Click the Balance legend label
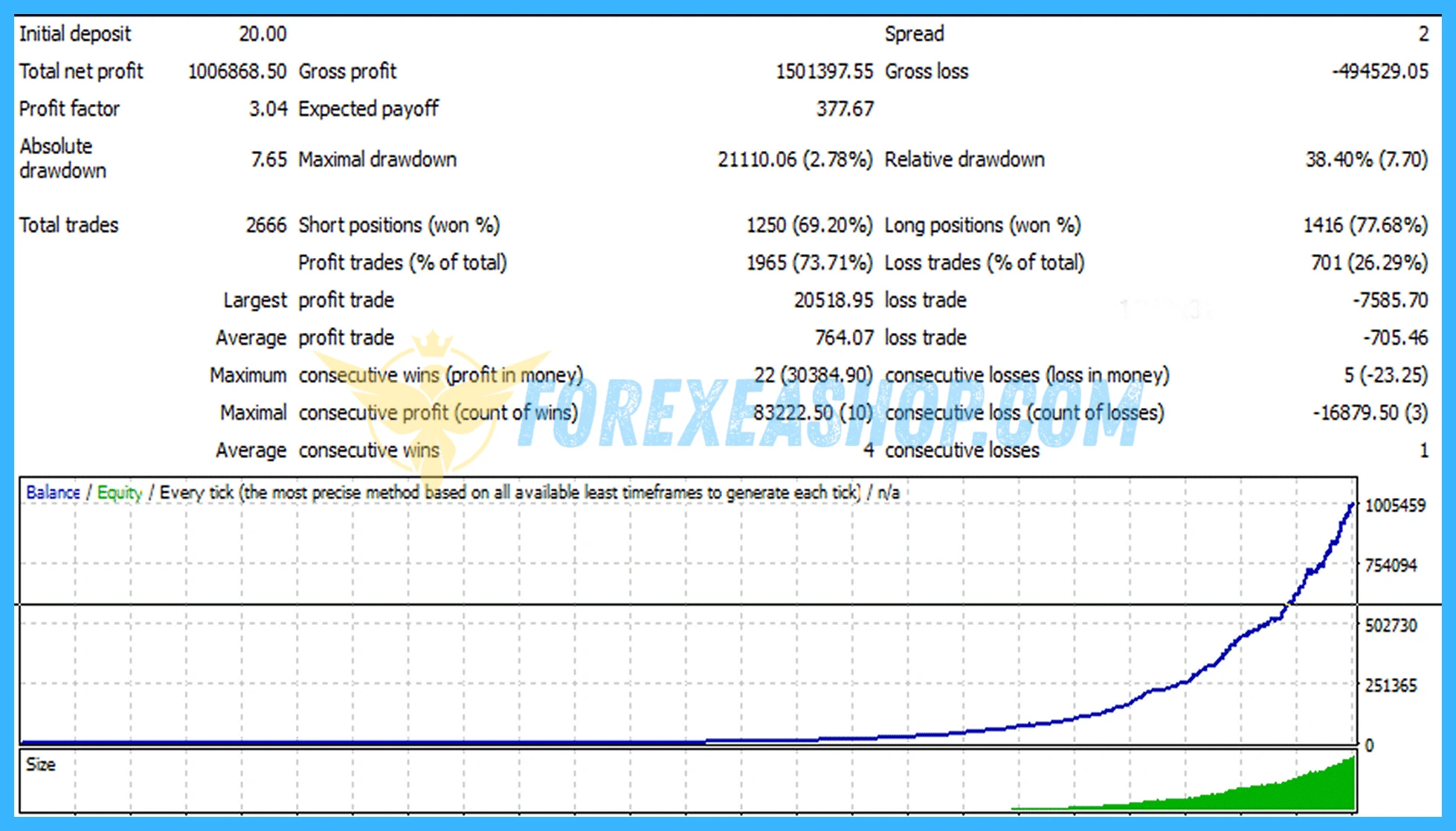 (x=53, y=493)
